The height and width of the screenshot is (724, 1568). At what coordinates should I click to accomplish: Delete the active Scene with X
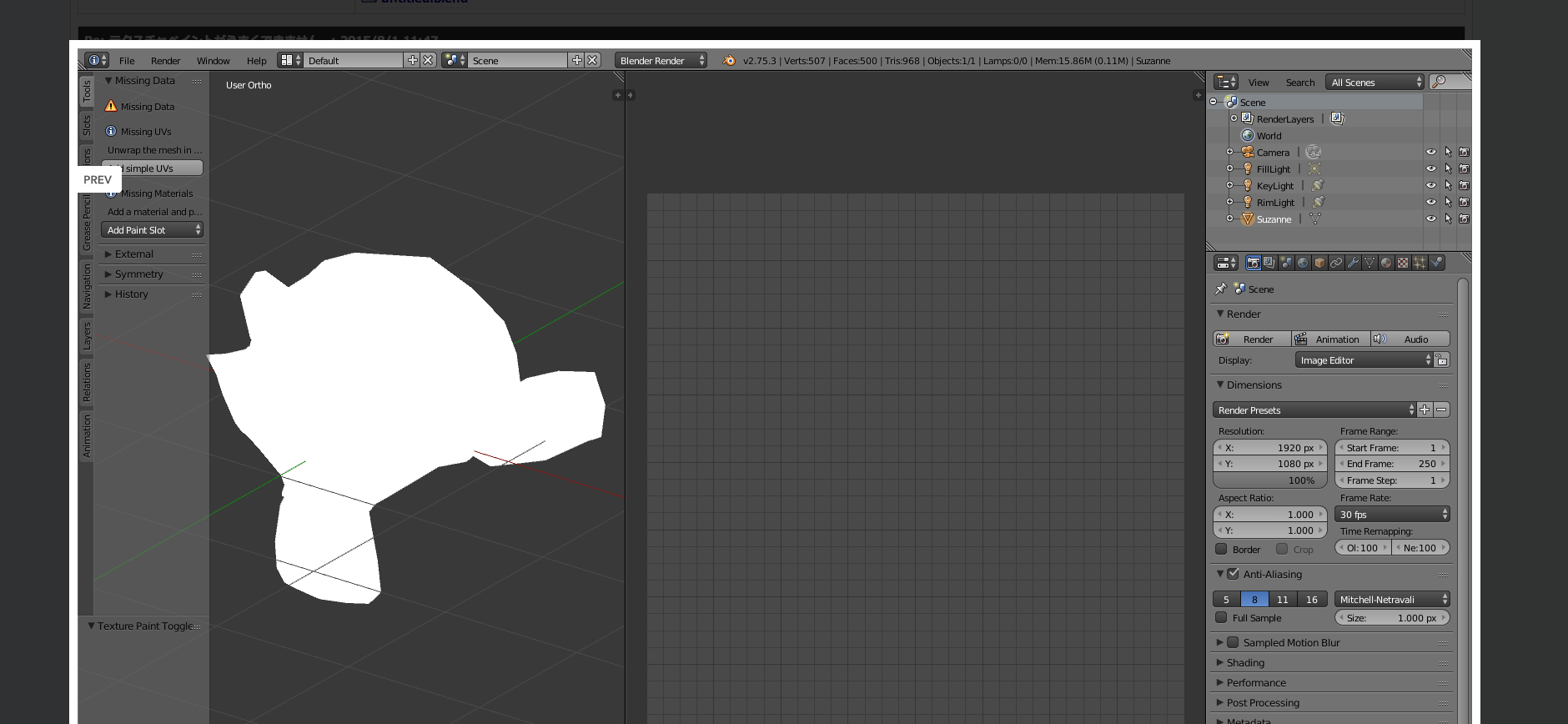pyautogui.click(x=592, y=60)
